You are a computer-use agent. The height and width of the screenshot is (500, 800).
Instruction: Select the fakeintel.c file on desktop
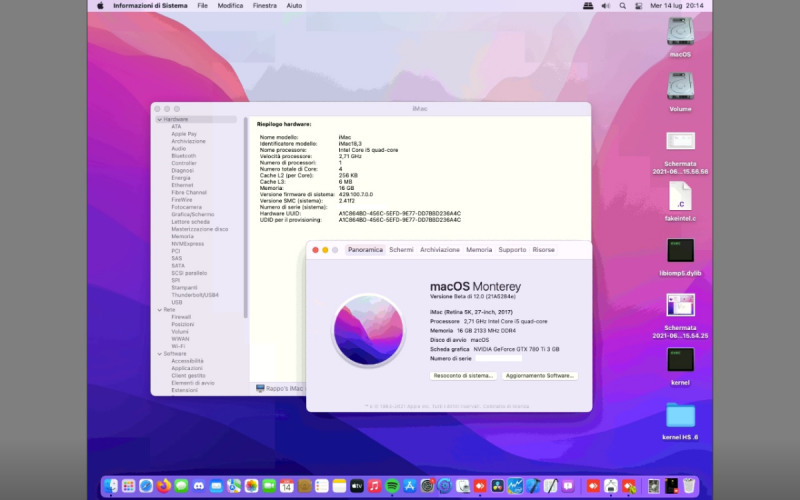[x=680, y=196]
